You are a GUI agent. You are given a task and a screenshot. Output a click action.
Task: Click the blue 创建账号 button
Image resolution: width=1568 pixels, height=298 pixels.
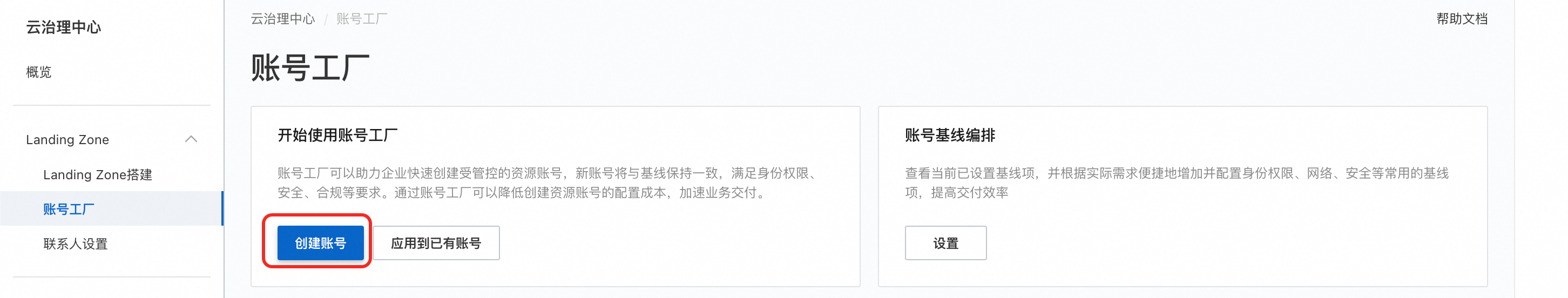pyautogui.click(x=321, y=243)
